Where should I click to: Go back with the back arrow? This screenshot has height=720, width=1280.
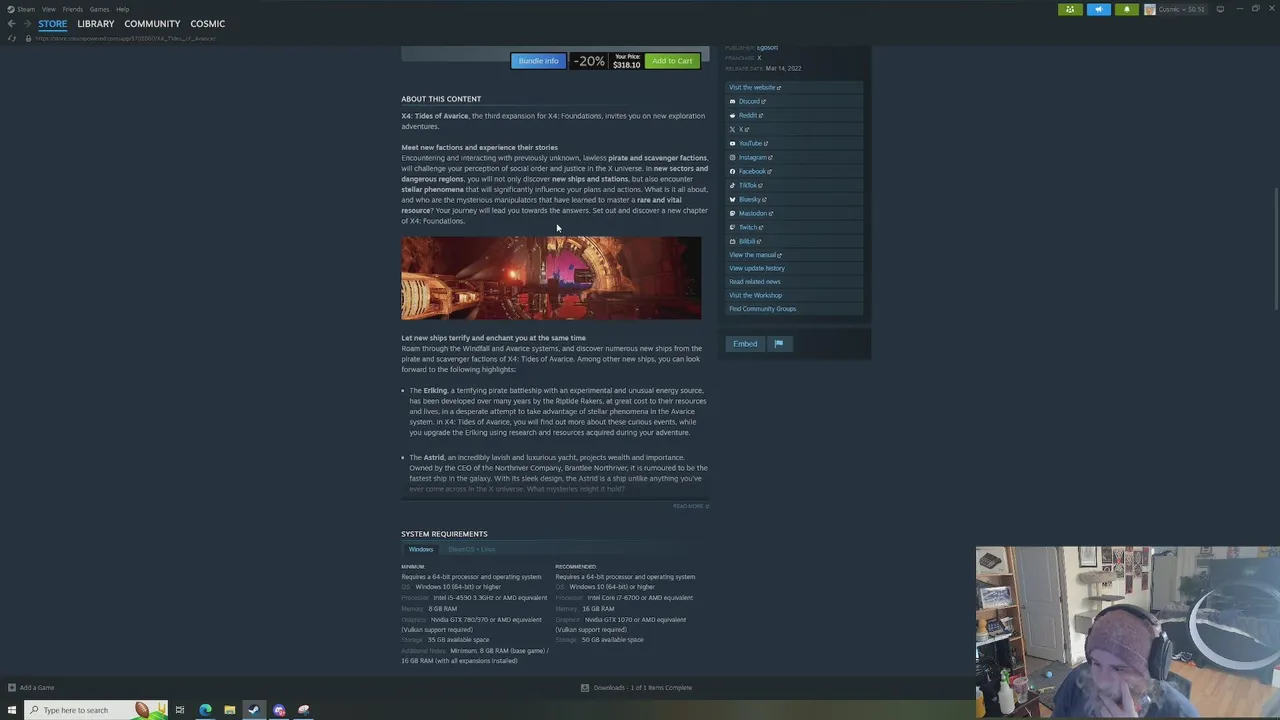[x=11, y=24]
